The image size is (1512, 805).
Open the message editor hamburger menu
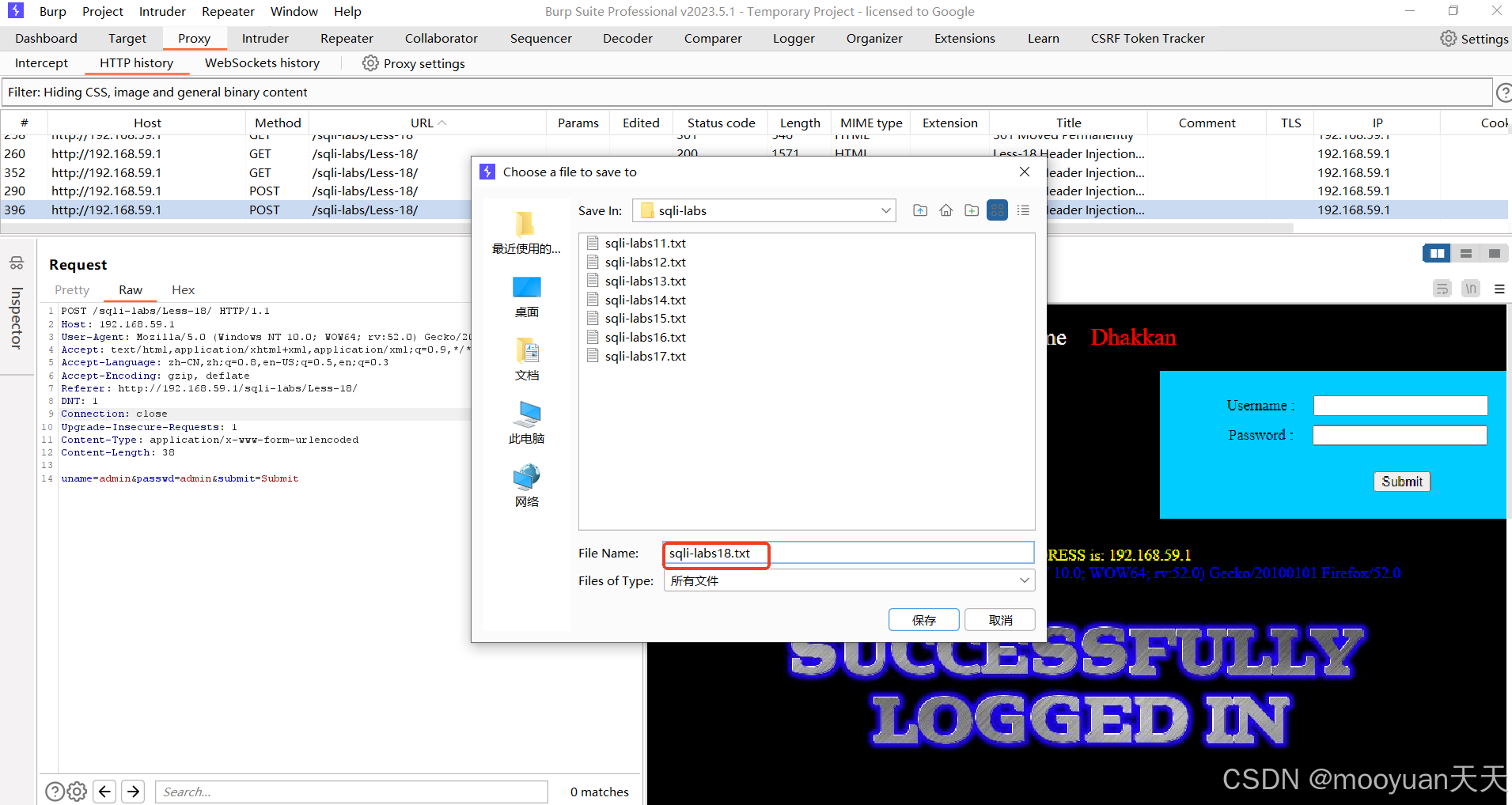(1499, 289)
